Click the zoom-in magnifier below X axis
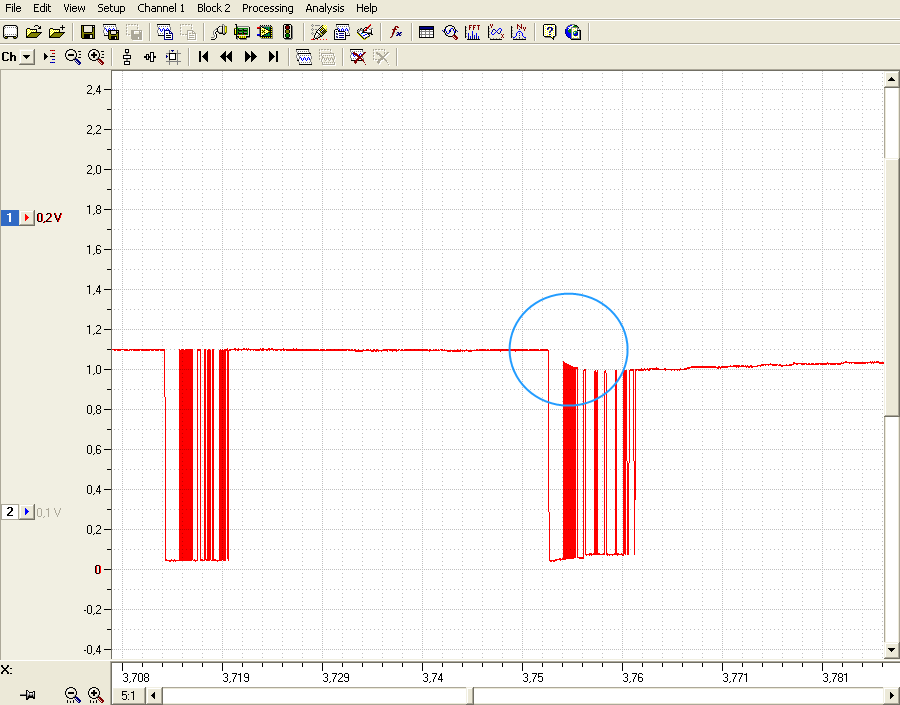This screenshot has height=705, width=900. pos(95,695)
